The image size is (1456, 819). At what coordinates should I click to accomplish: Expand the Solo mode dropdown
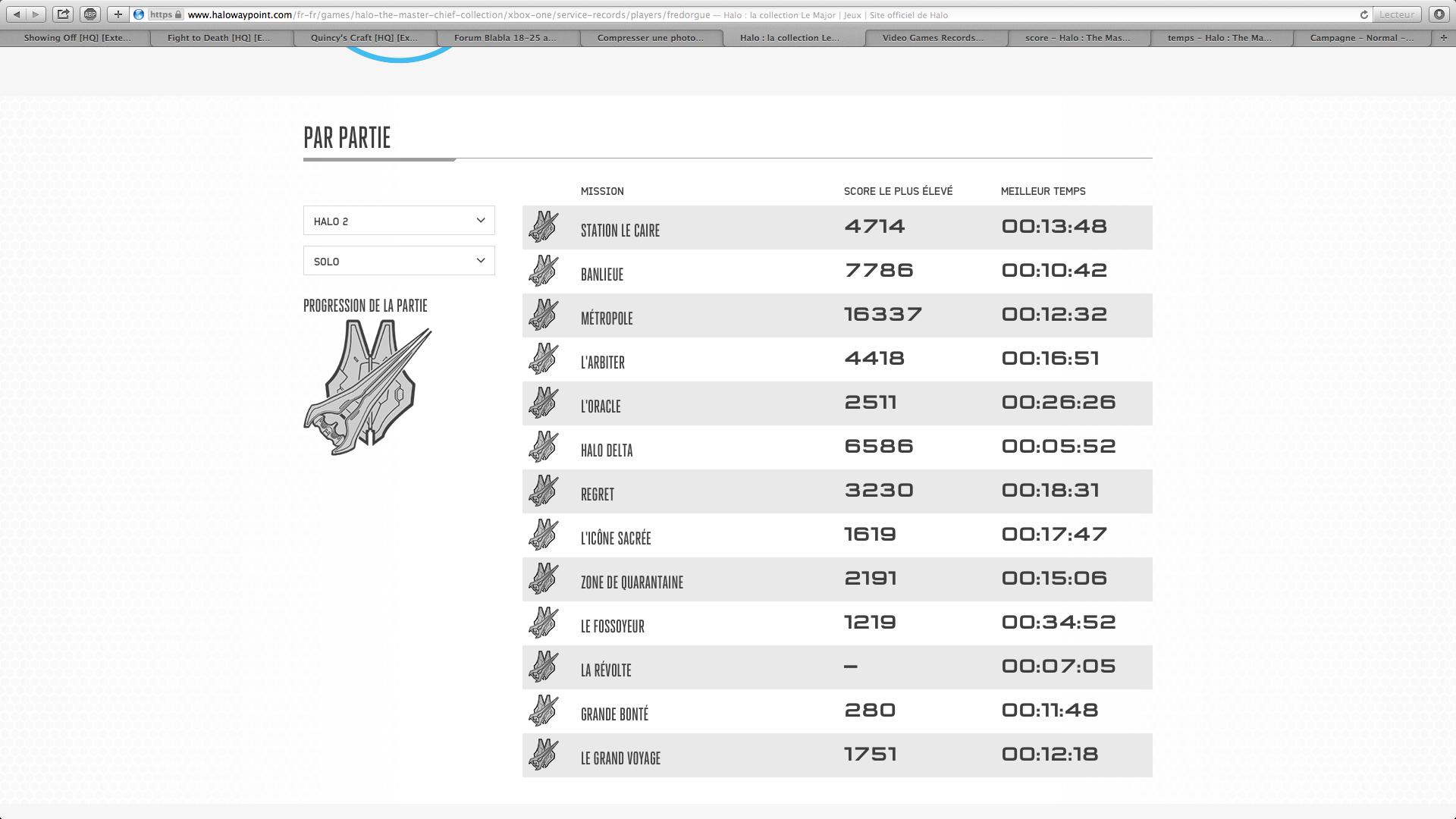click(x=399, y=261)
